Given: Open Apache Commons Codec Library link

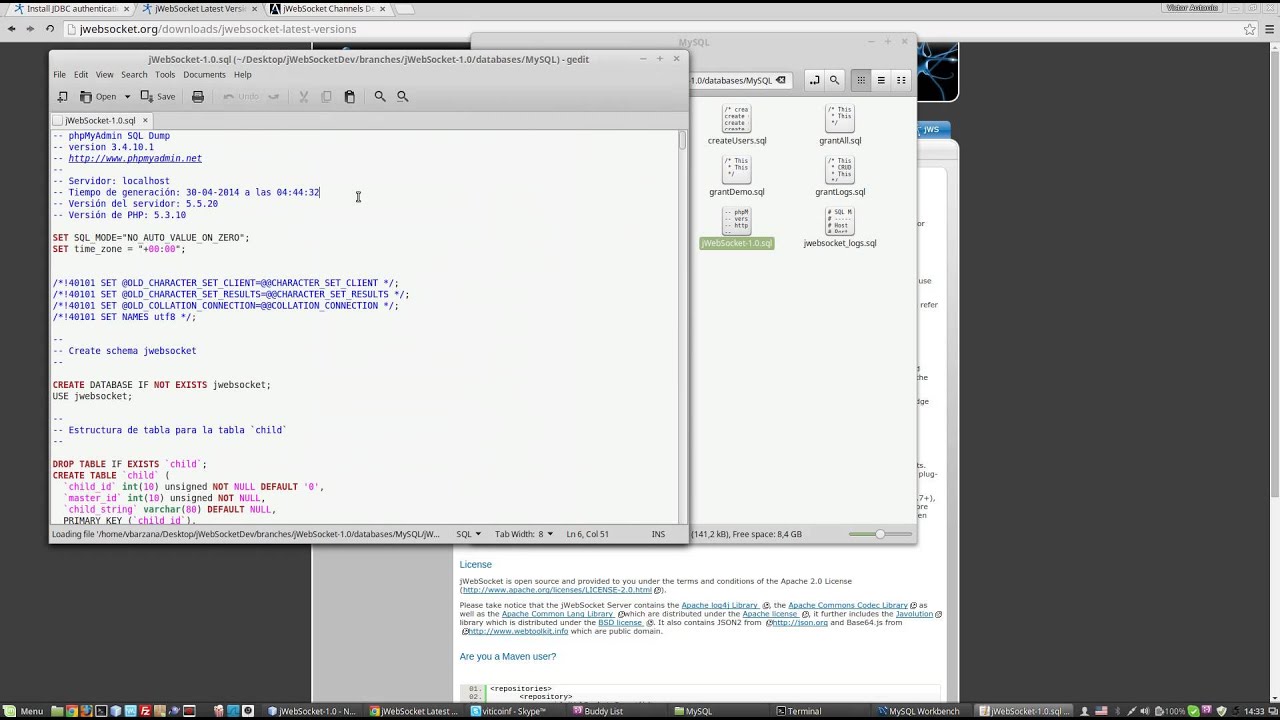Looking at the screenshot, I should (x=848, y=605).
